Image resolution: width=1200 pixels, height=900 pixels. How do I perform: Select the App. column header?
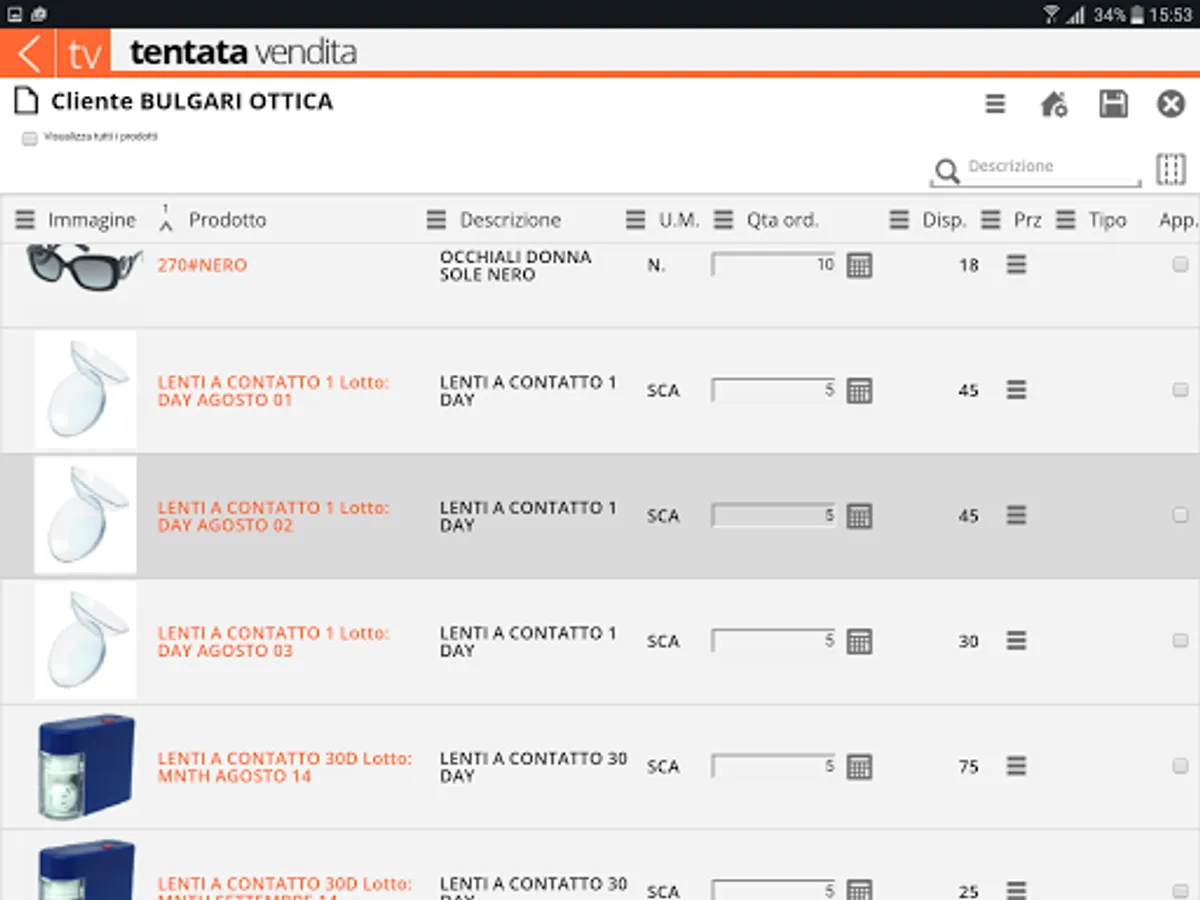click(1178, 220)
